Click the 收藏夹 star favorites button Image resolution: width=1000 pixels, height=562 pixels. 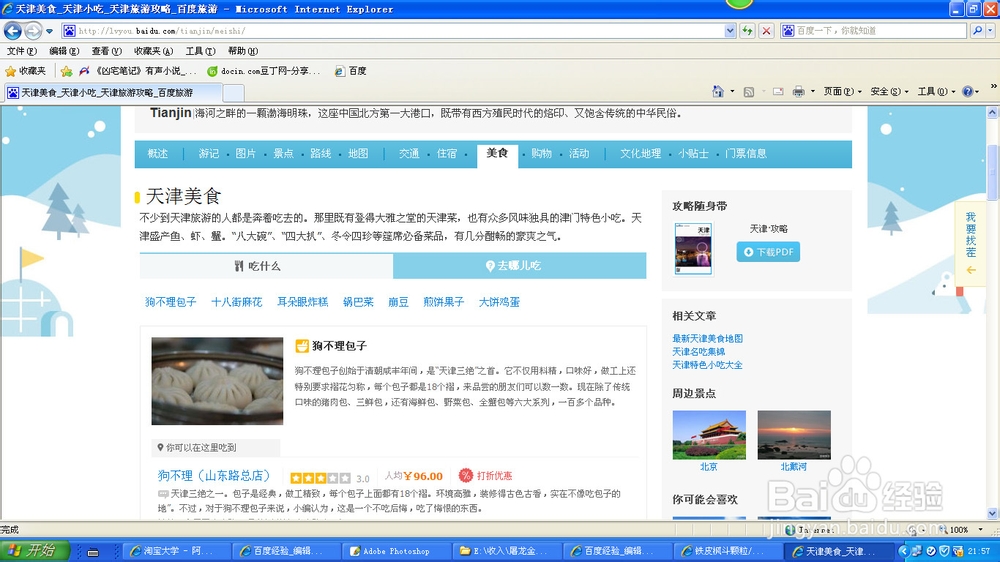[26, 71]
